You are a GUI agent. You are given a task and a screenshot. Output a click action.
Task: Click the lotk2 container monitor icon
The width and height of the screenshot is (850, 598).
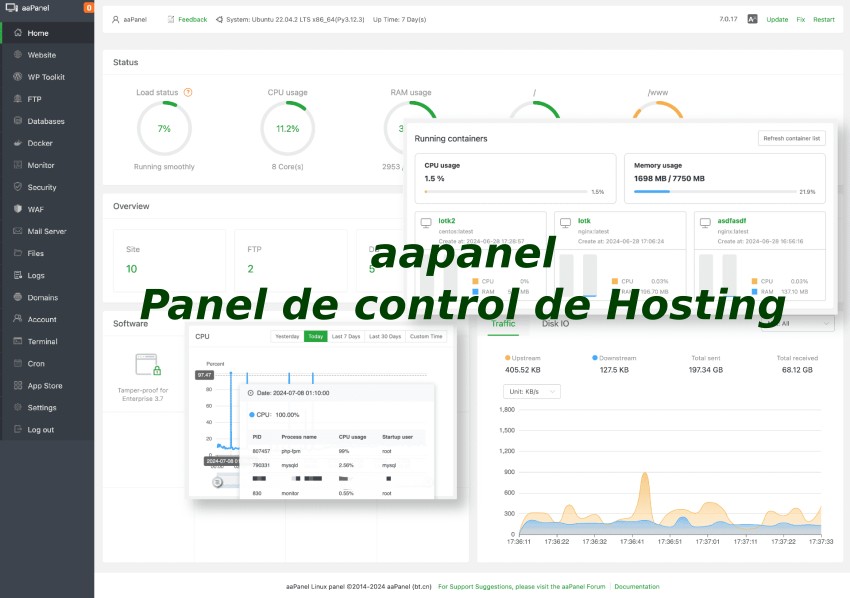(426, 222)
